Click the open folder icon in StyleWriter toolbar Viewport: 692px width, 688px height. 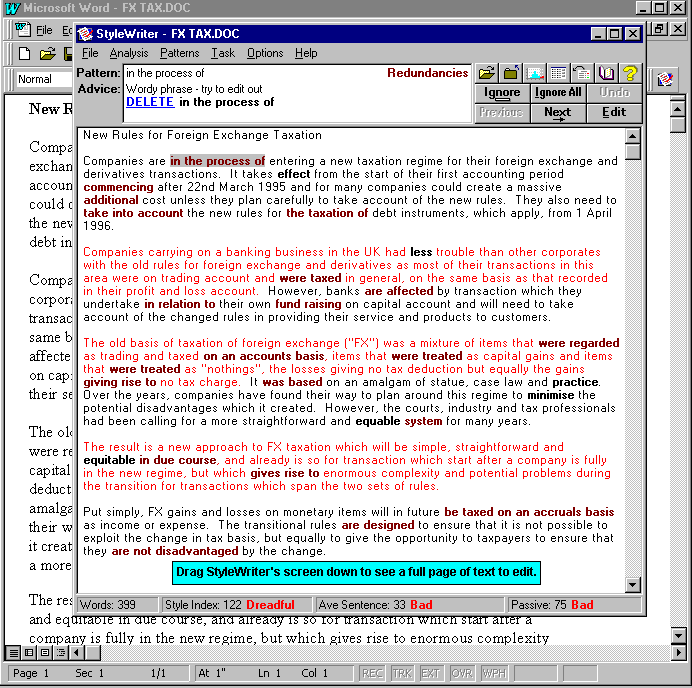pos(486,73)
